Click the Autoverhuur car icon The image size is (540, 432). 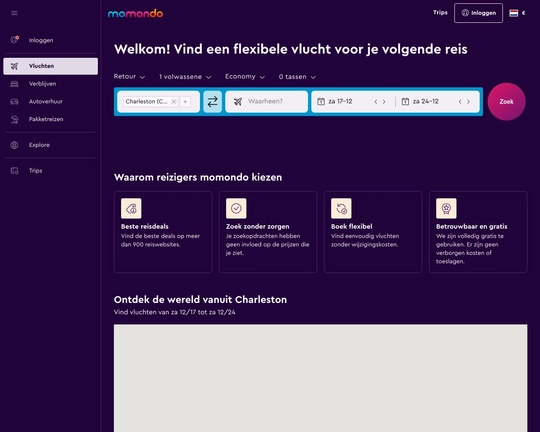pyautogui.click(x=14, y=102)
